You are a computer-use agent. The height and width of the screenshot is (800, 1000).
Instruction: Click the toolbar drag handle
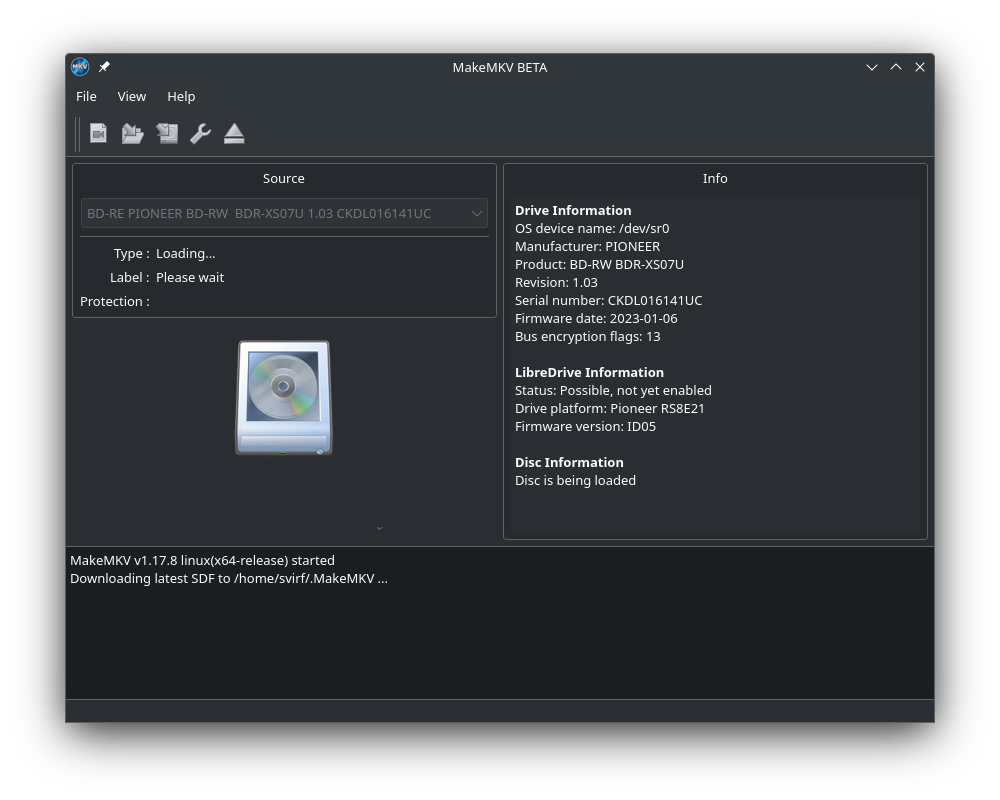coord(77,134)
